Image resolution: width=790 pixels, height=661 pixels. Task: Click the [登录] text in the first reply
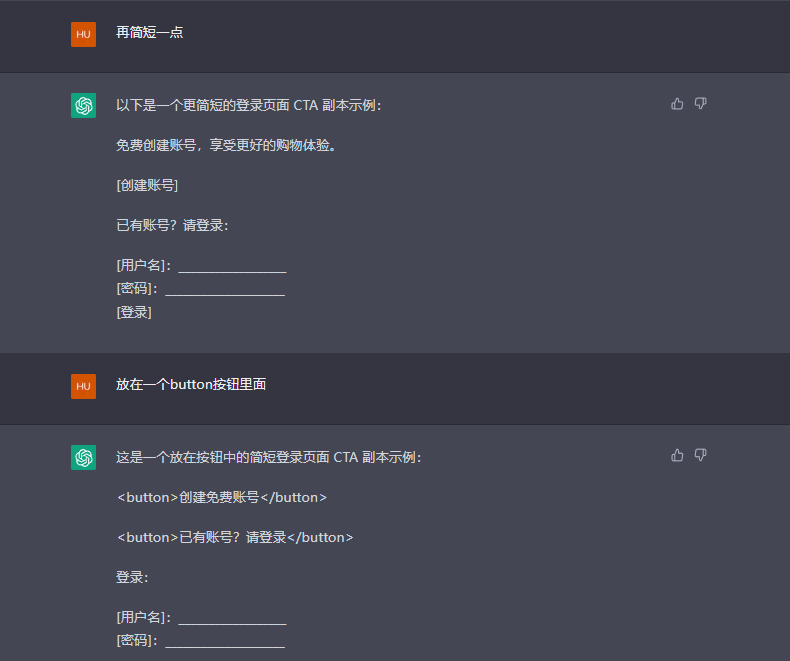134,312
